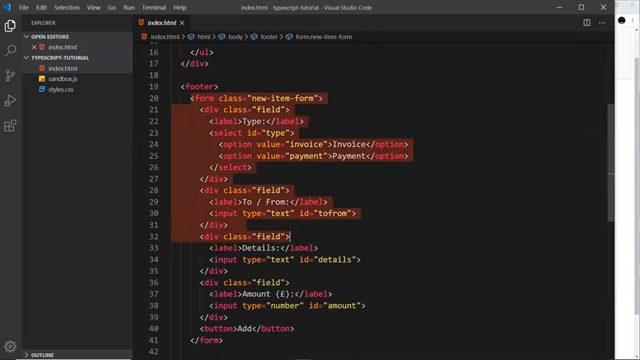Click the VS Code logo icon
This screenshot has height=360, width=640.
tap(7, 7)
